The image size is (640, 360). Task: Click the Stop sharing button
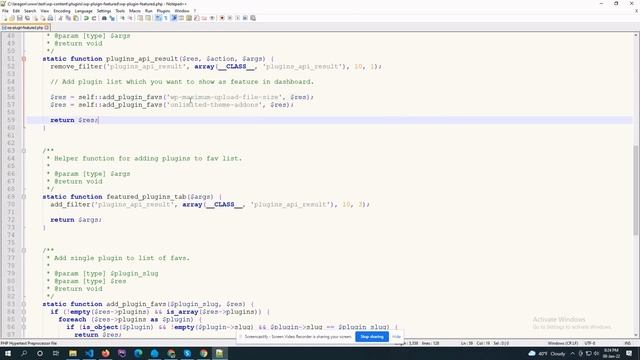pyautogui.click(x=372, y=337)
